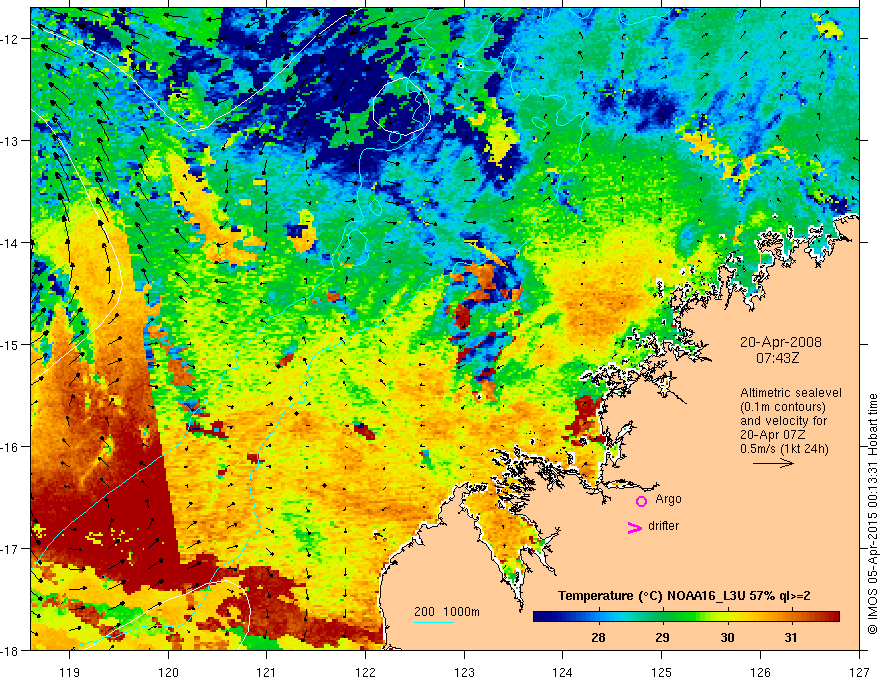Click the latitude label '-13'

[x=11, y=141]
